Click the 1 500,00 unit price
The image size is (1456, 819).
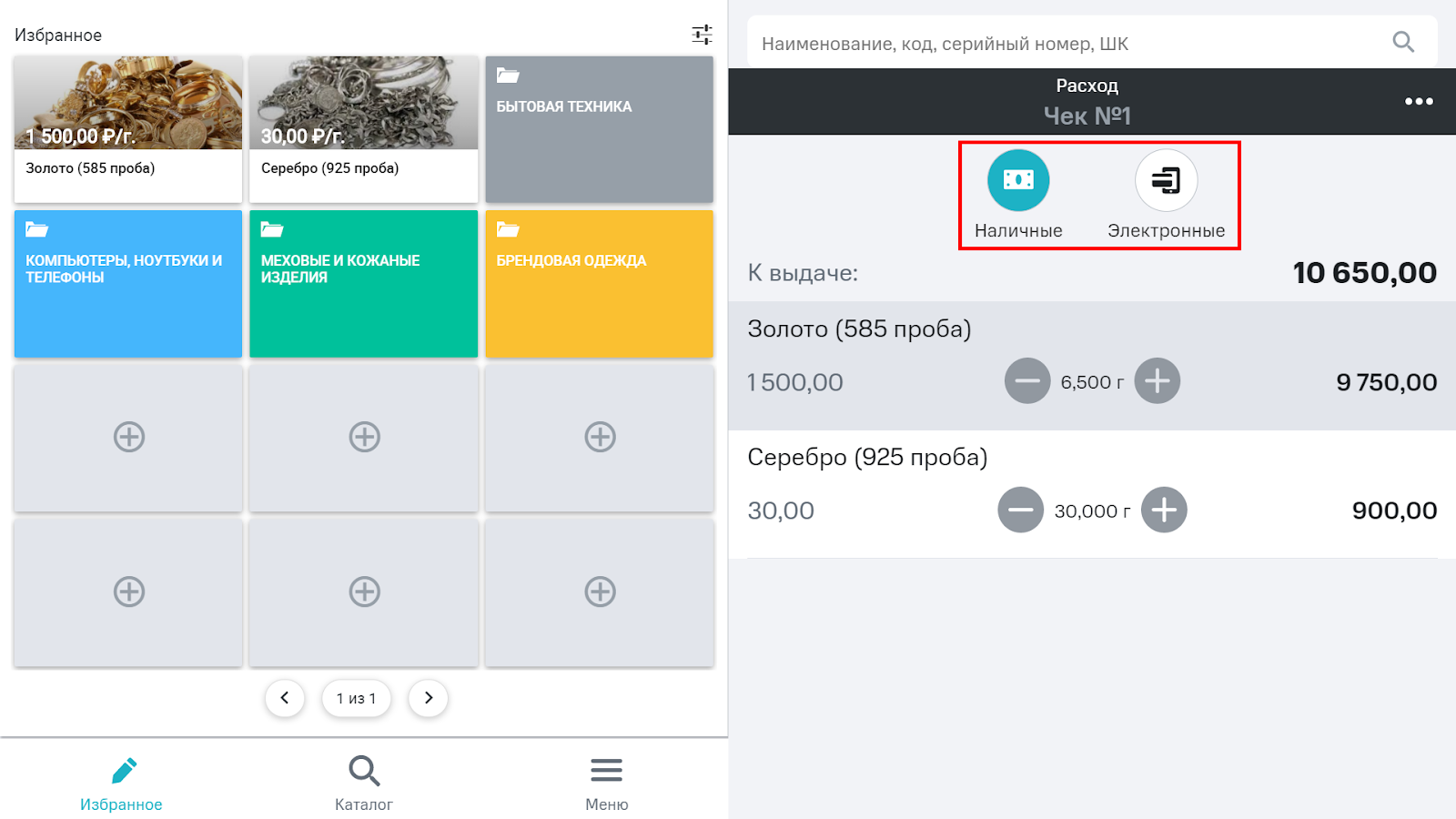pos(795,382)
